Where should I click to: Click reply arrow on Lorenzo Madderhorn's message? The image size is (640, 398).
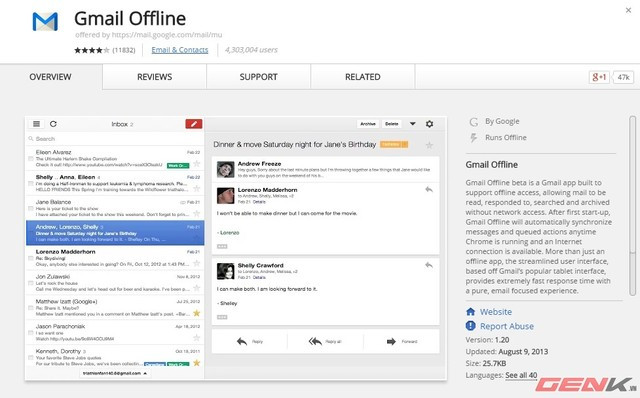click(x=429, y=189)
